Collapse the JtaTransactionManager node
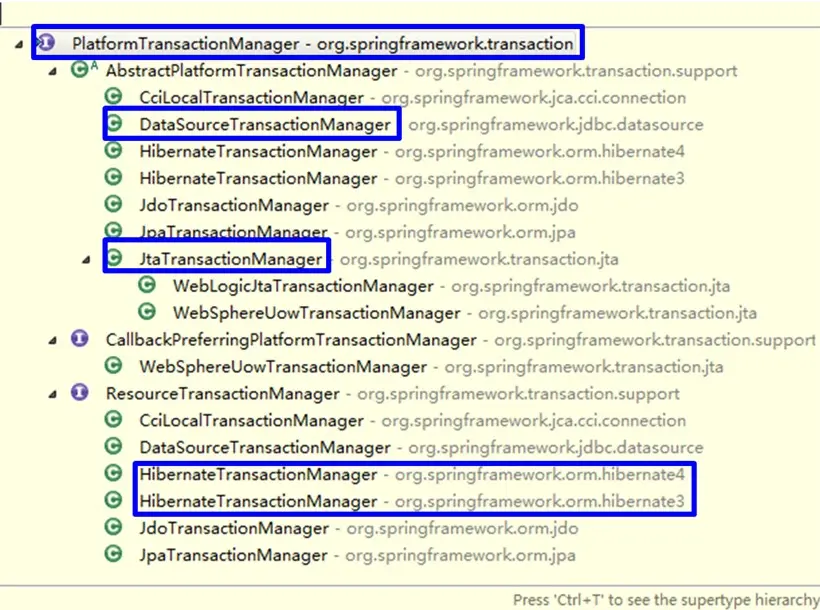 [x=86, y=260]
